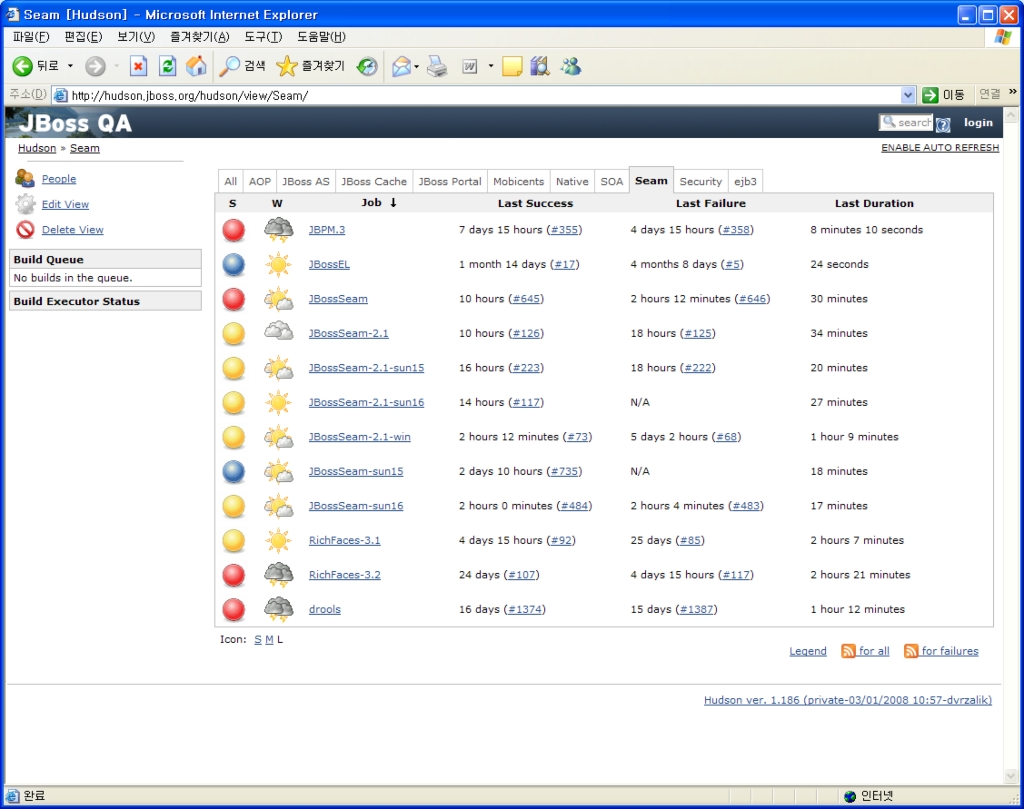Click the Mail envelope icon in toolbar

401,66
